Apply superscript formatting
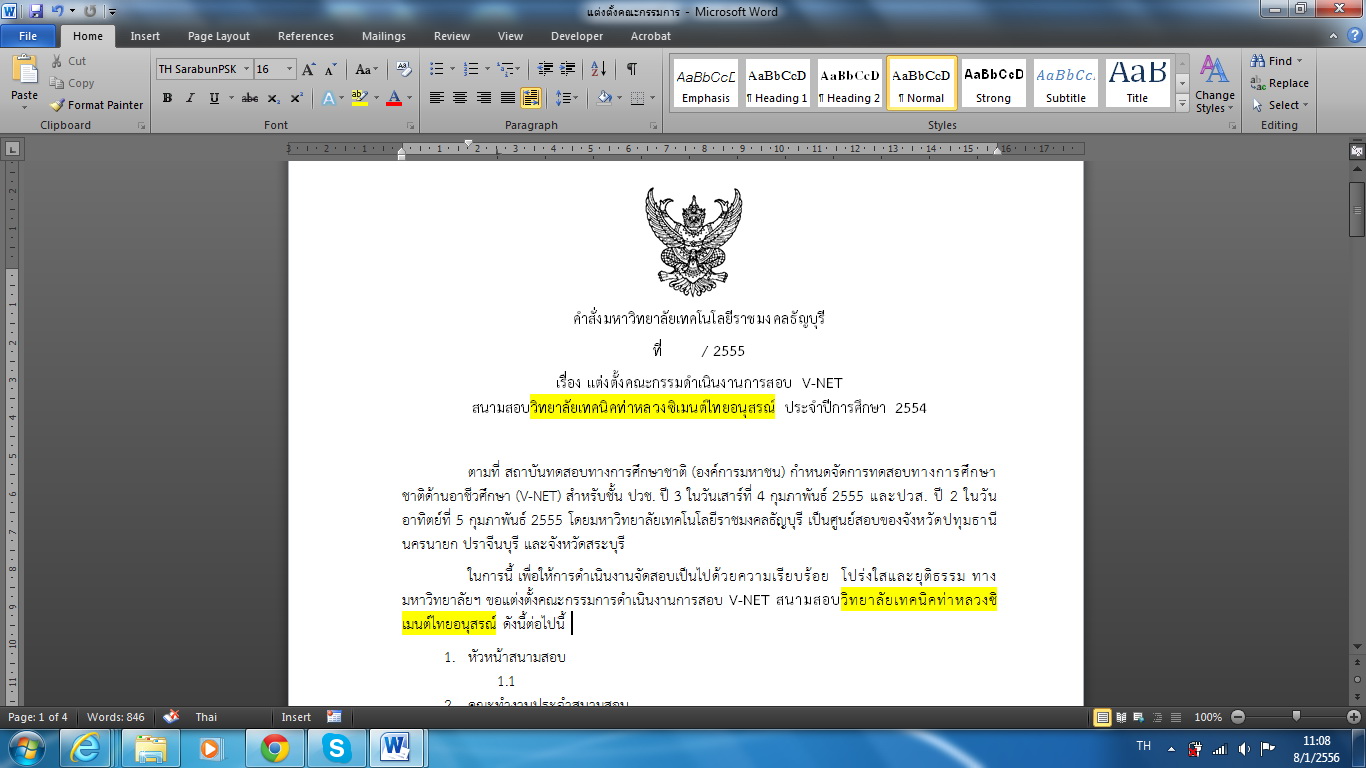This screenshot has height=768, width=1366. click(x=297, y=98)
